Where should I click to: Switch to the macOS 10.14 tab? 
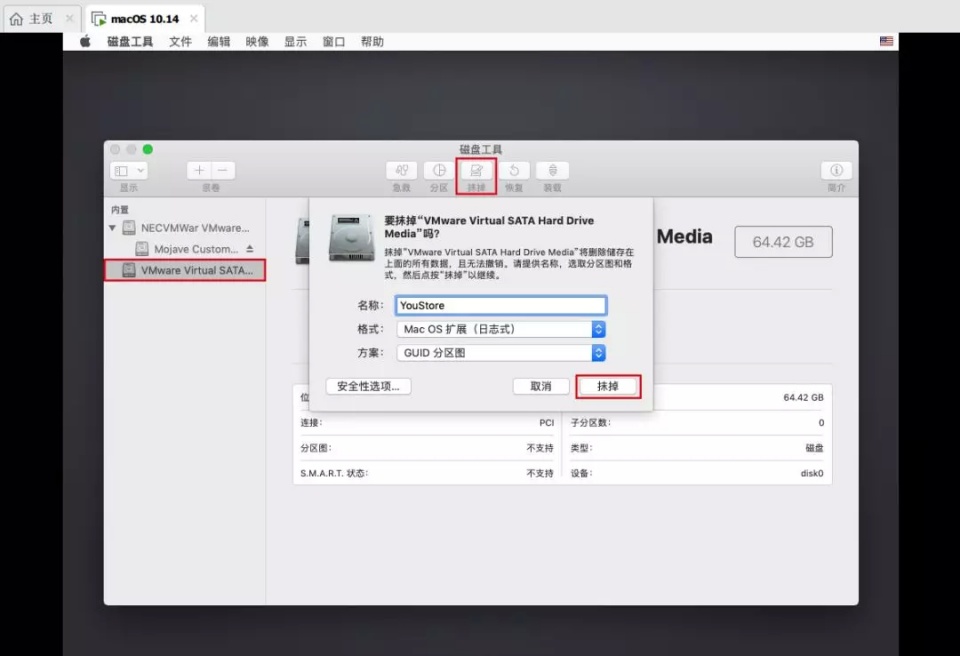[145, 18]
